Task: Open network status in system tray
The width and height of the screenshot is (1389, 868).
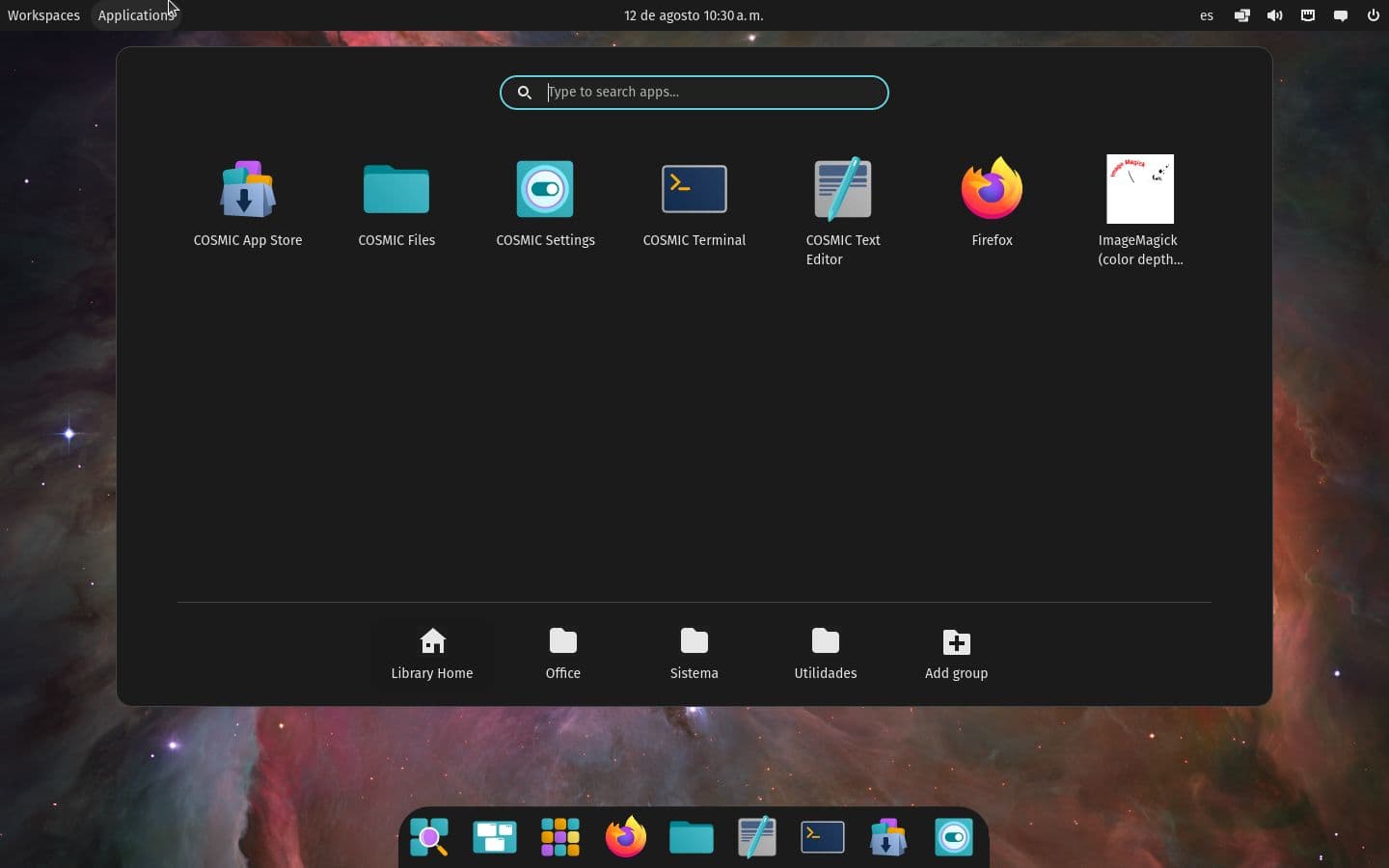Action: pos(1242,15)
